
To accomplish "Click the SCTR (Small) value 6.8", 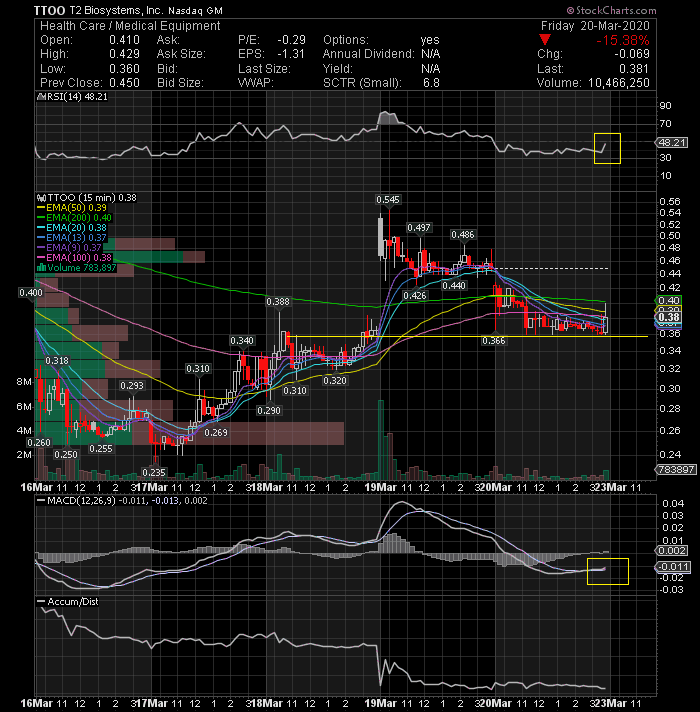I will click(x=431, y=83).
